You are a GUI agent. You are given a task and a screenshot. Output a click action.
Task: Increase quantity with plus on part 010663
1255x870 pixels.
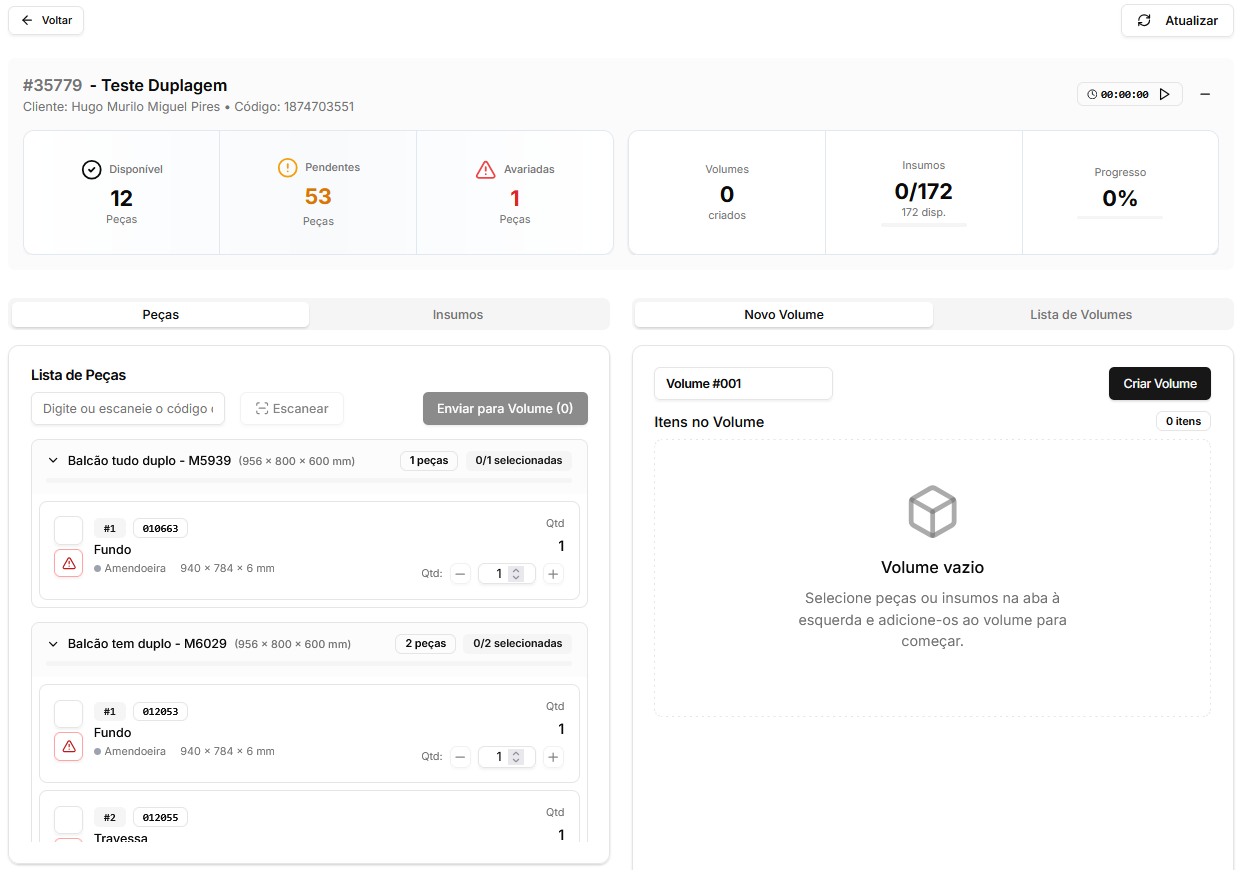point(553,574)
